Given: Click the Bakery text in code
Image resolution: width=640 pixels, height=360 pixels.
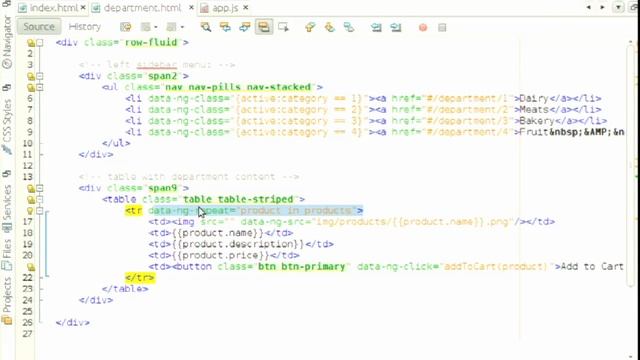Looking at the screenshot, I should tap(537, 121).
